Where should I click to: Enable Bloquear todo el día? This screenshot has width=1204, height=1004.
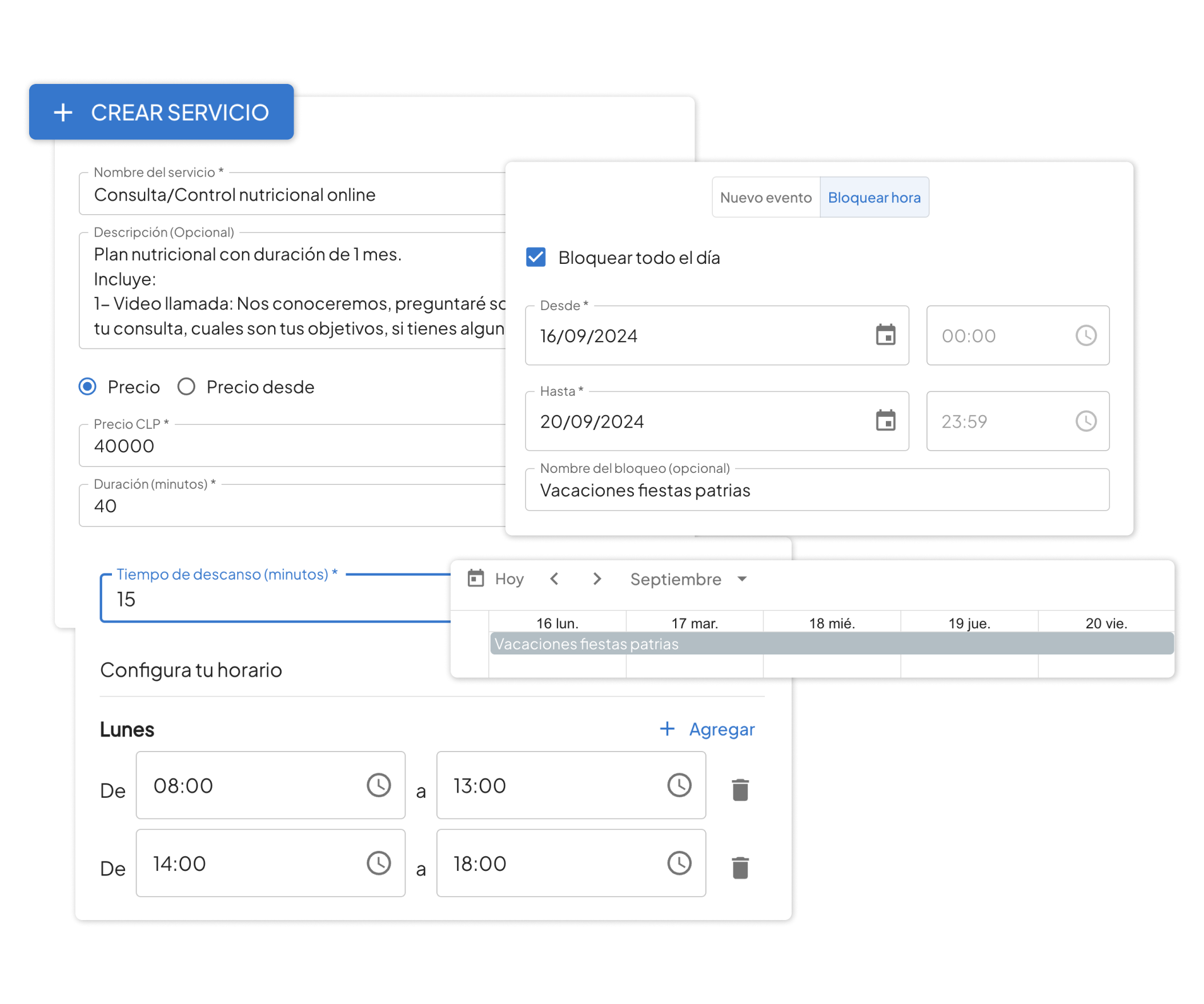click(536, 258)
